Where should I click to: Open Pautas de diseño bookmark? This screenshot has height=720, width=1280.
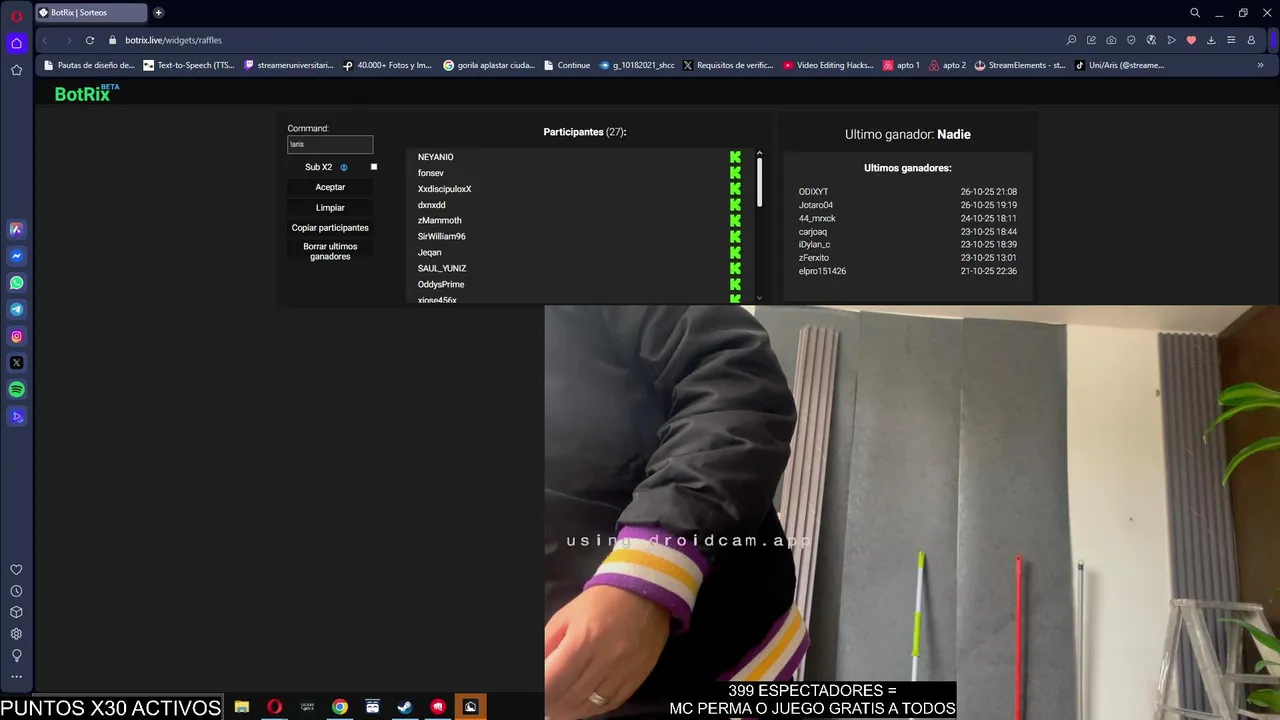(89, 65)
